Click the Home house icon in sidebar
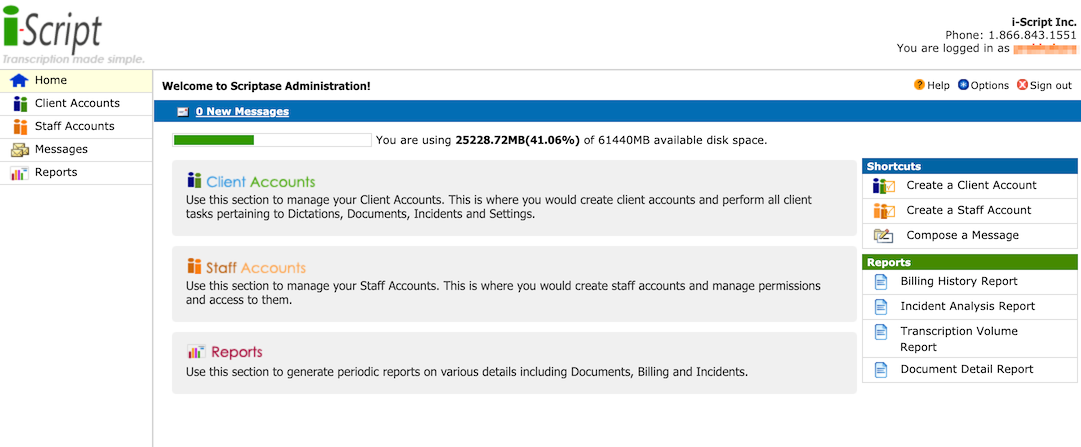This screenshot has height=447, width=1081. [18, 80]
